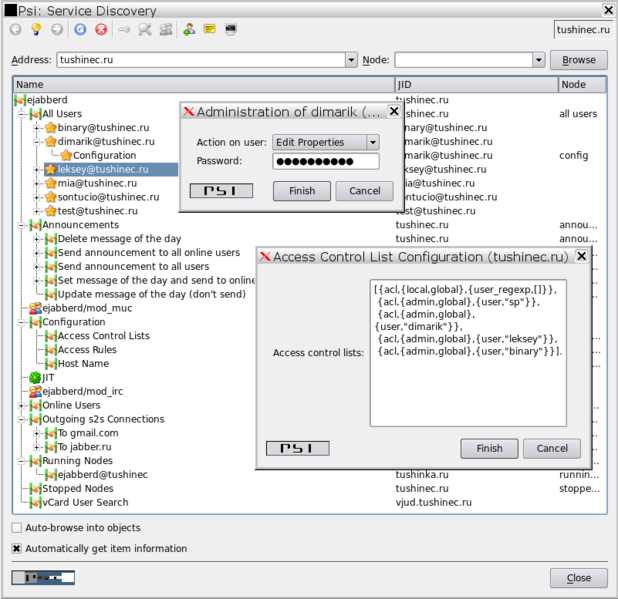This screenshot has width=618, height=599.
Task: Click Finish in Access Control List dialog
Action: tap(489, 448)
